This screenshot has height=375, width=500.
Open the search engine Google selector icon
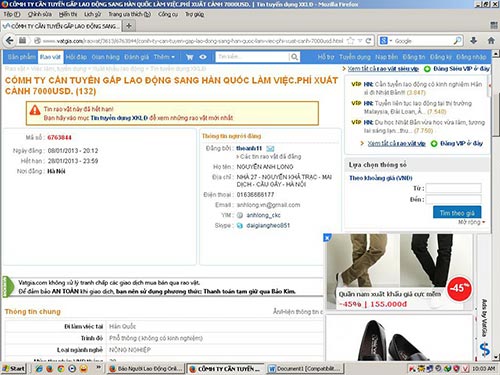pos(385,41)
